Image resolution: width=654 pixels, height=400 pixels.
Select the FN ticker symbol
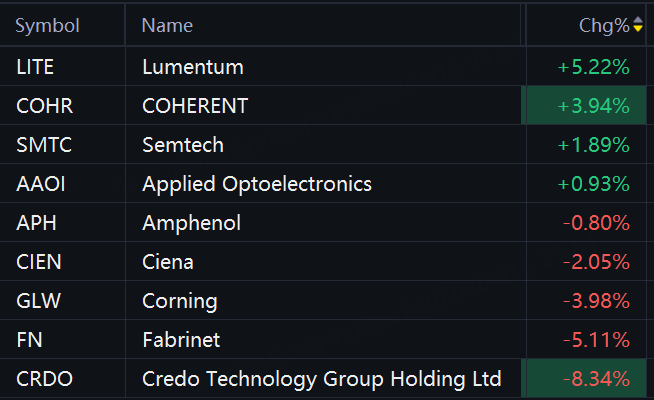[x=29, y=340]
